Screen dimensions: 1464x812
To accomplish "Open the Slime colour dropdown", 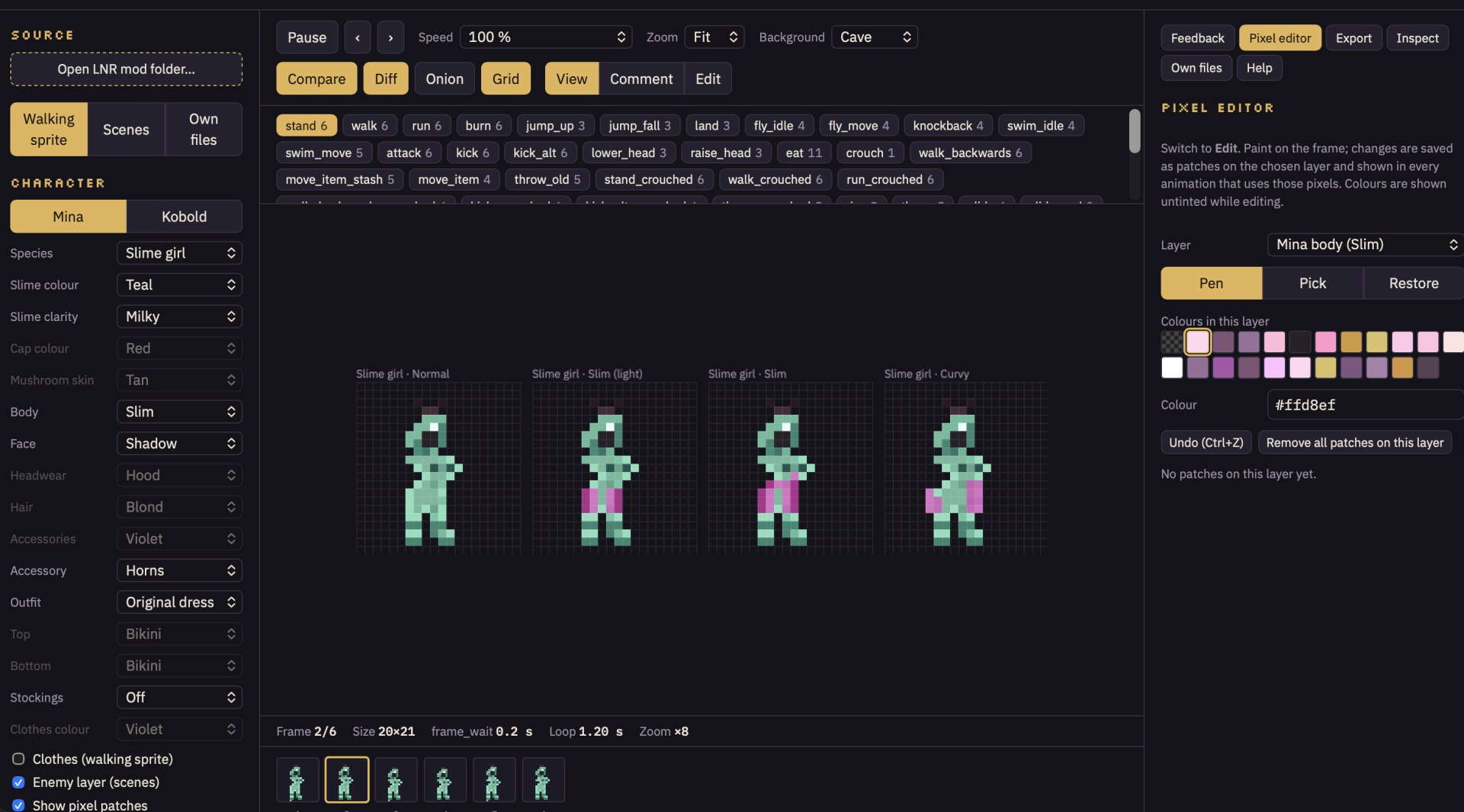I will pyautogui.click(x=179, y=285).
